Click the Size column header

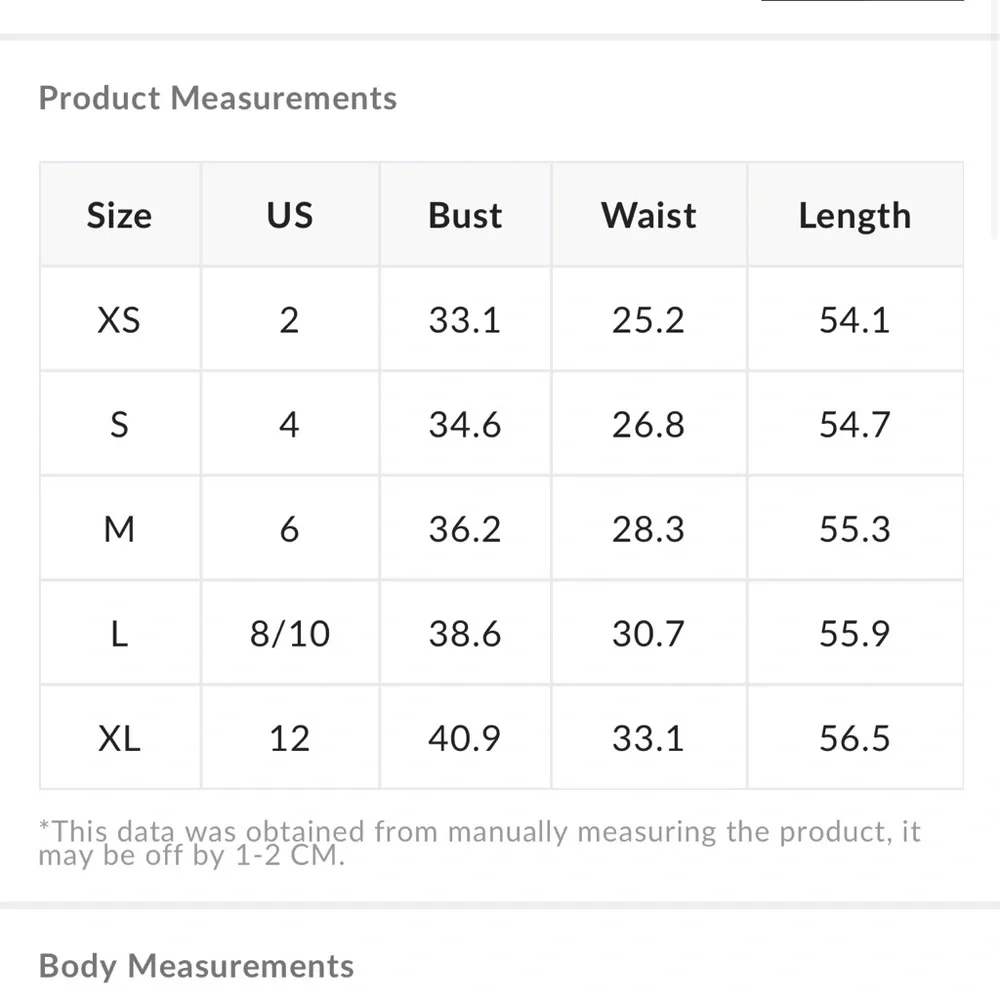pyautogui.click(x=119, y=216)
